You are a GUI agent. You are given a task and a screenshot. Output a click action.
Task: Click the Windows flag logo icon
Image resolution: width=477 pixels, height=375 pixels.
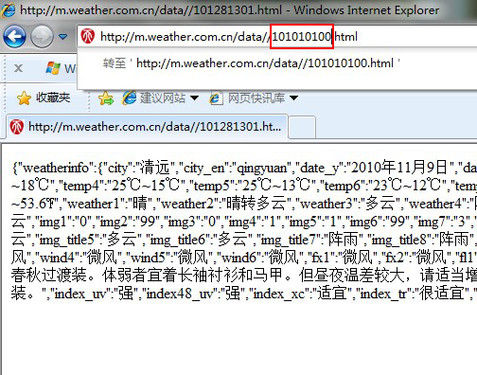click(53, 68)
